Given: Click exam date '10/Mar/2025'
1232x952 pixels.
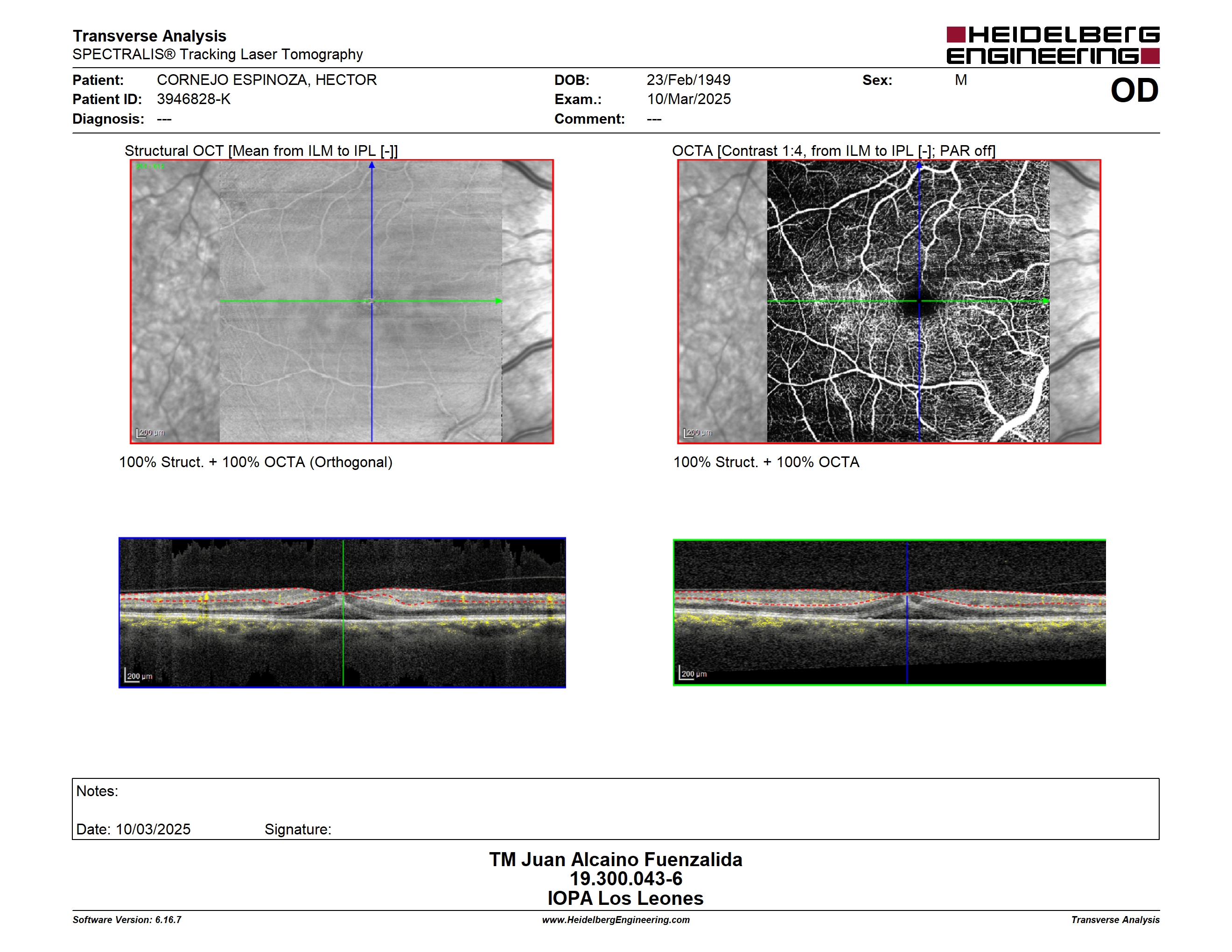Looking at the screenshot, I should pyautogui.click(x=689, y=99).
